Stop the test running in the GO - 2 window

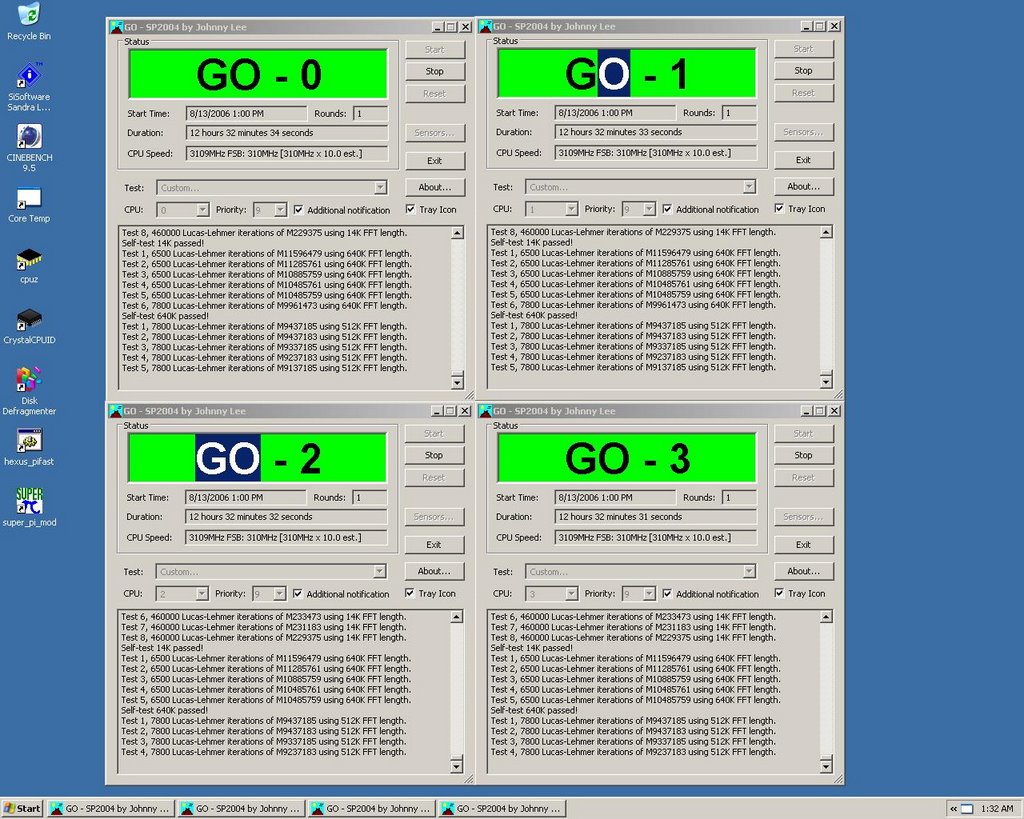(434, 455)
